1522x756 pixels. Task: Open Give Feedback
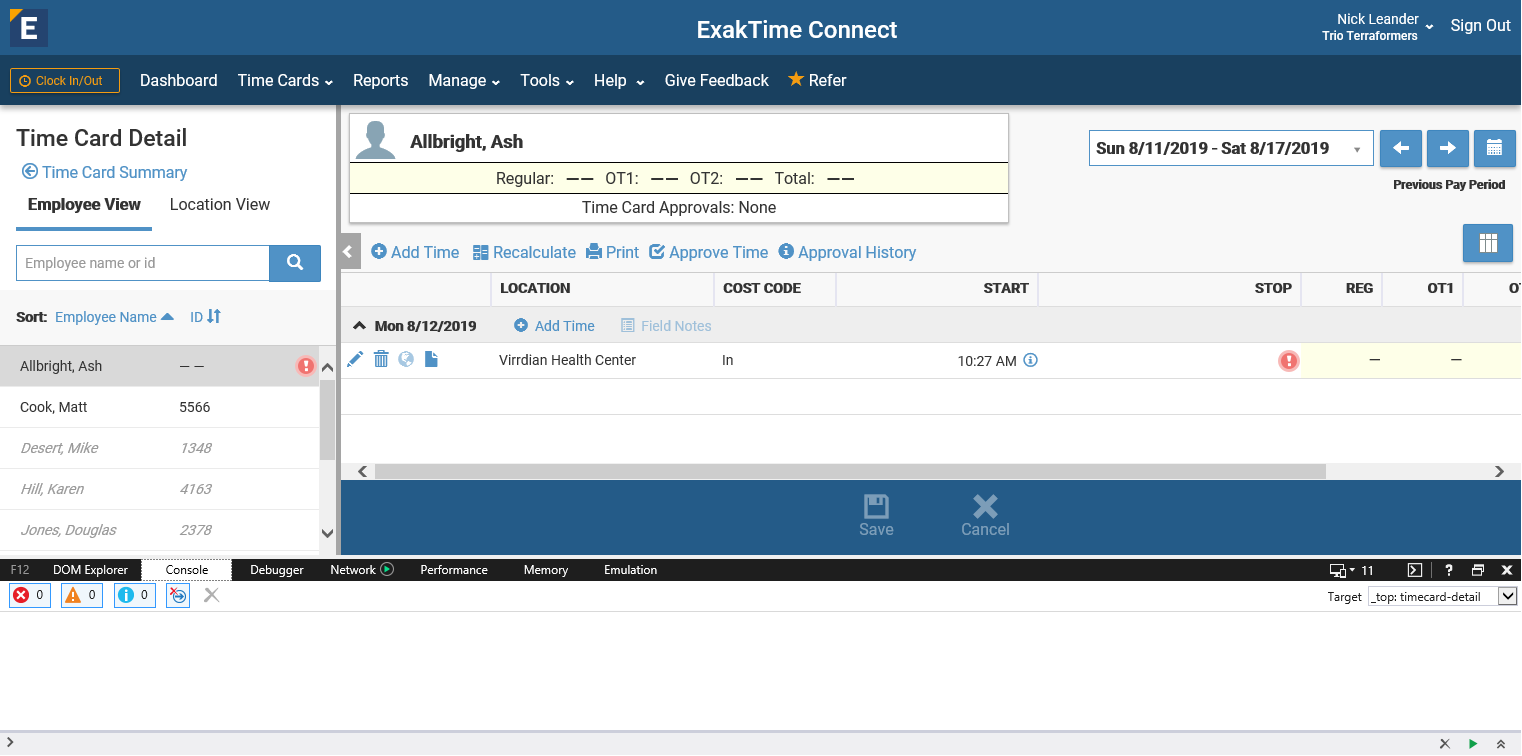point(717,81)
